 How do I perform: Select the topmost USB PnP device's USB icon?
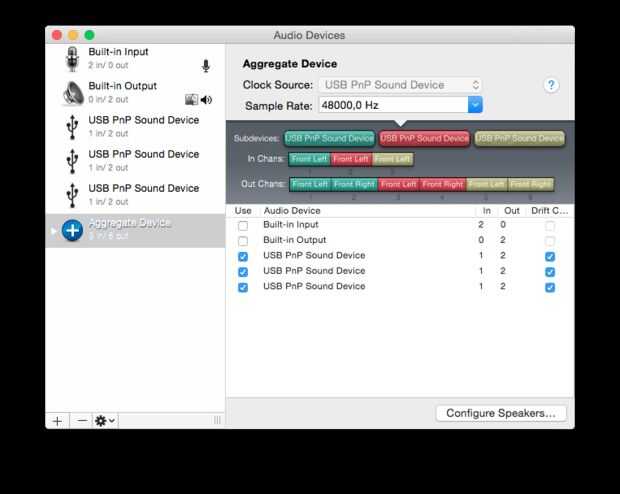[72, 127]
